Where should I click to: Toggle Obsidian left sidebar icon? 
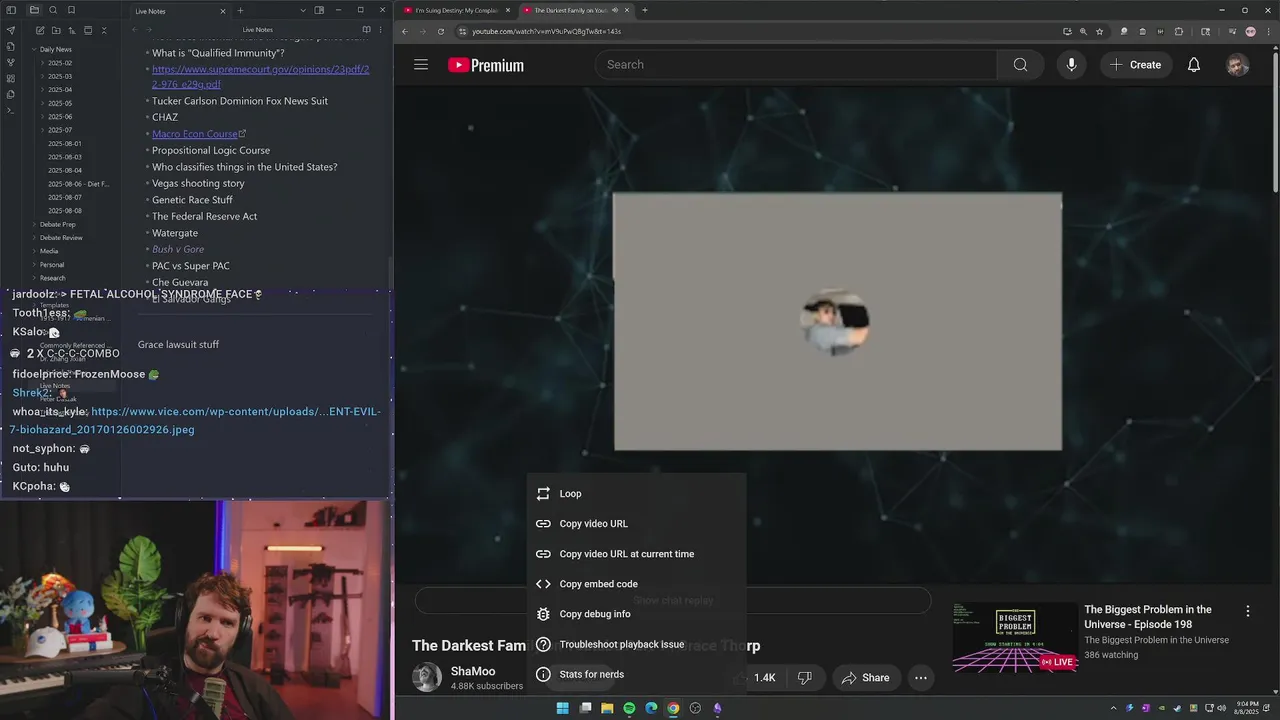[x=11, y=10]
